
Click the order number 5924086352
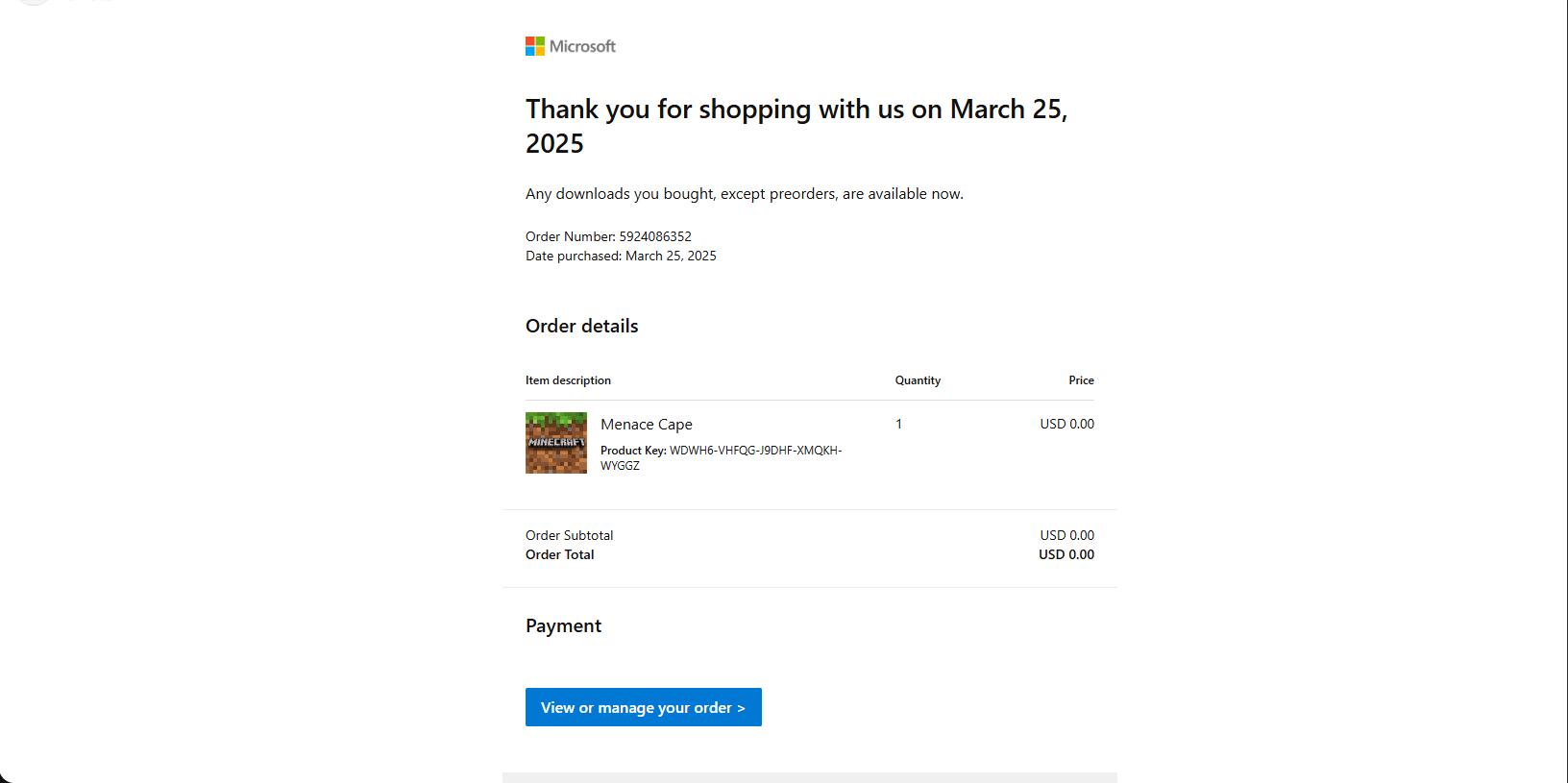655,236
